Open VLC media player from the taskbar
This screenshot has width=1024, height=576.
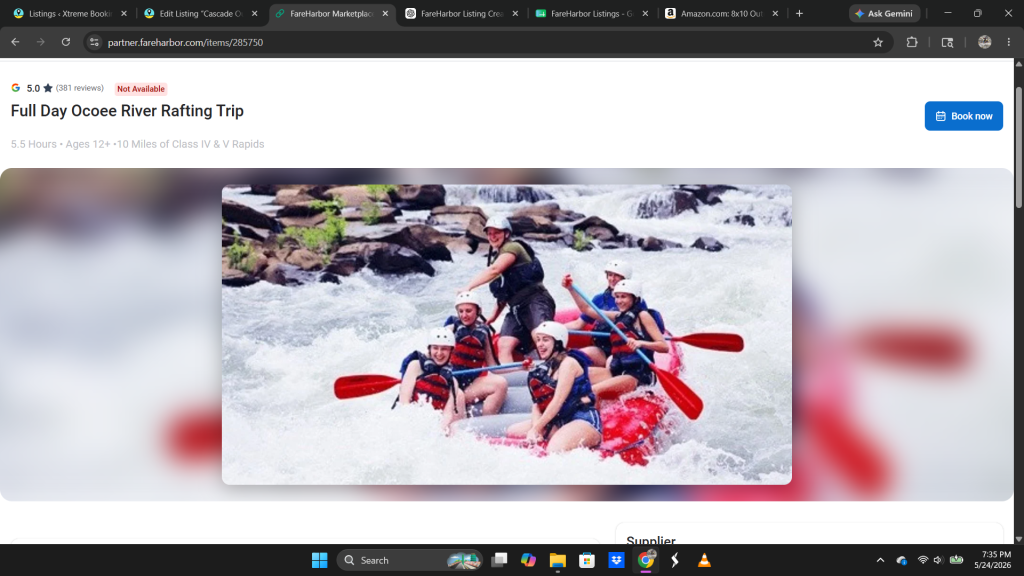click(704, 560)
